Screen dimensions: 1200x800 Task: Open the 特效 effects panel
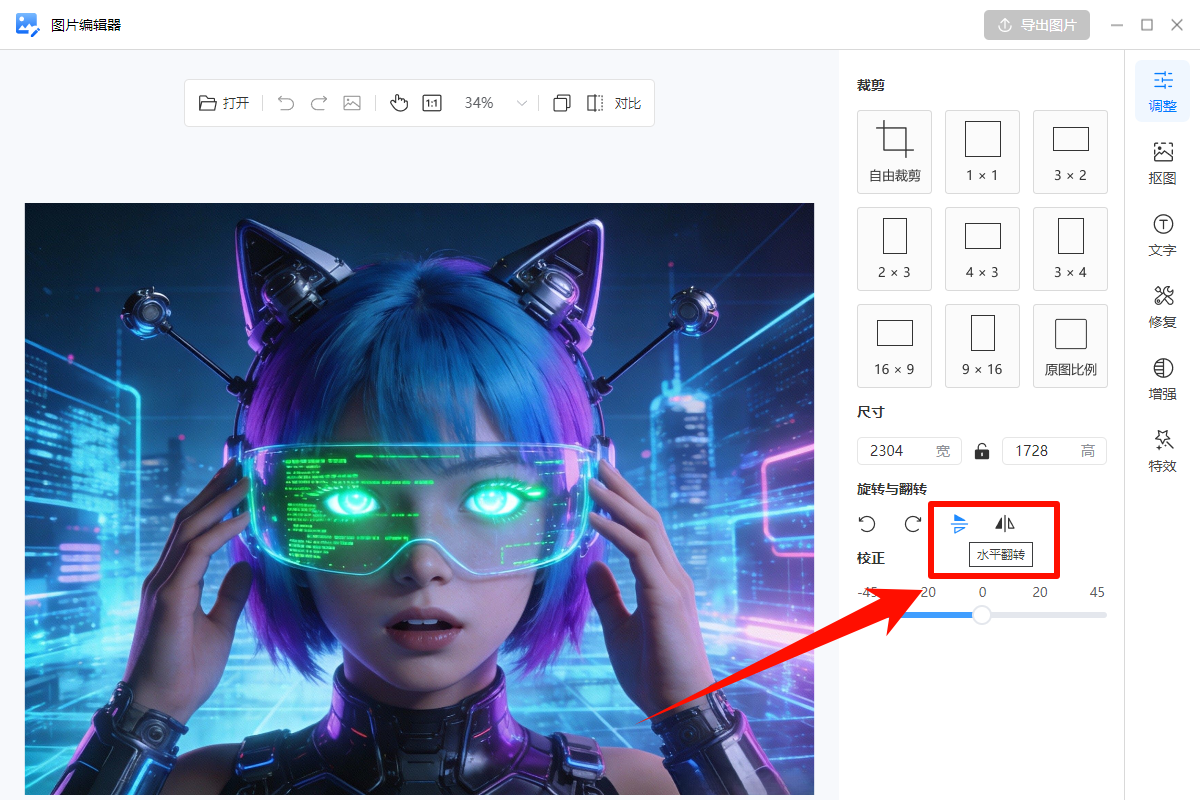(x=1162, y=451)
